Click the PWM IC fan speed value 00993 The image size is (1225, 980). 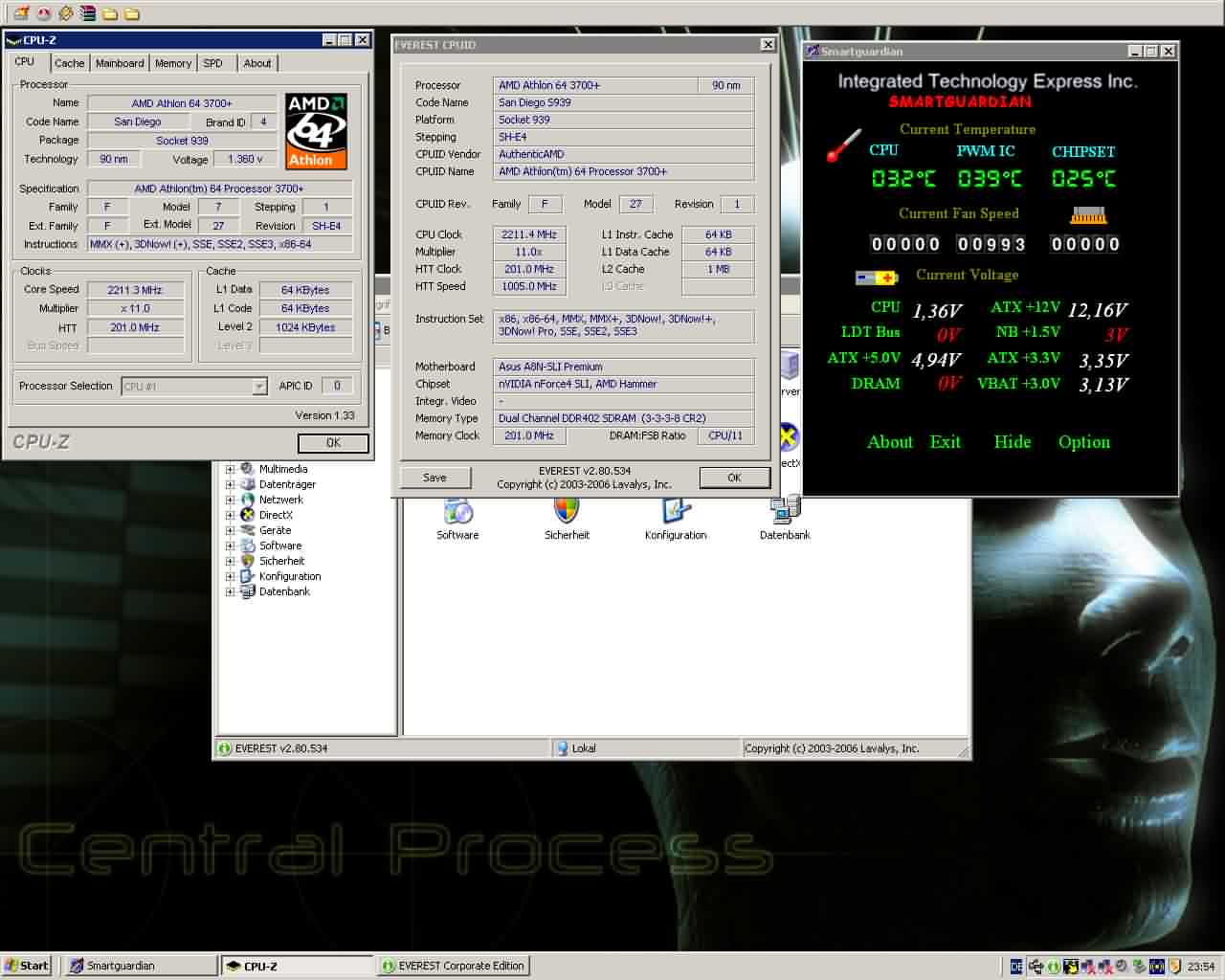991,244
